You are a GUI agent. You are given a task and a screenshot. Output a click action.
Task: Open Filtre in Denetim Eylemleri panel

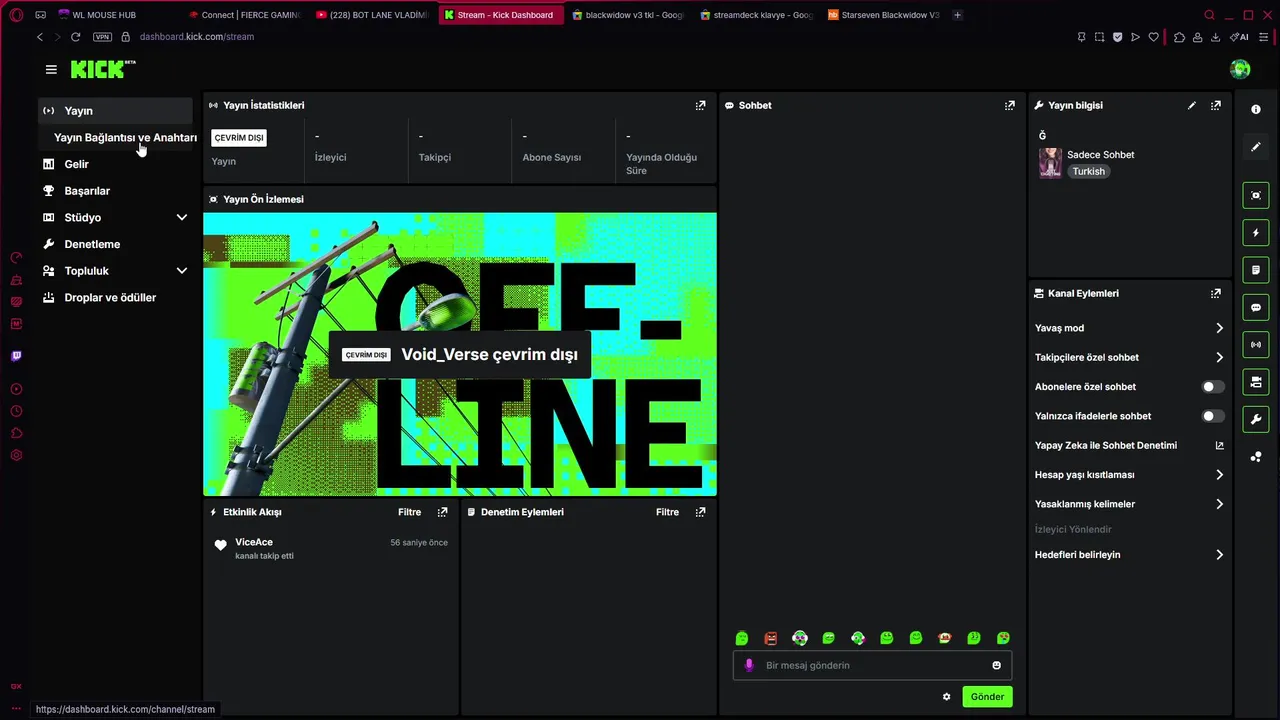pyautogui.click(x=667, y=512)
